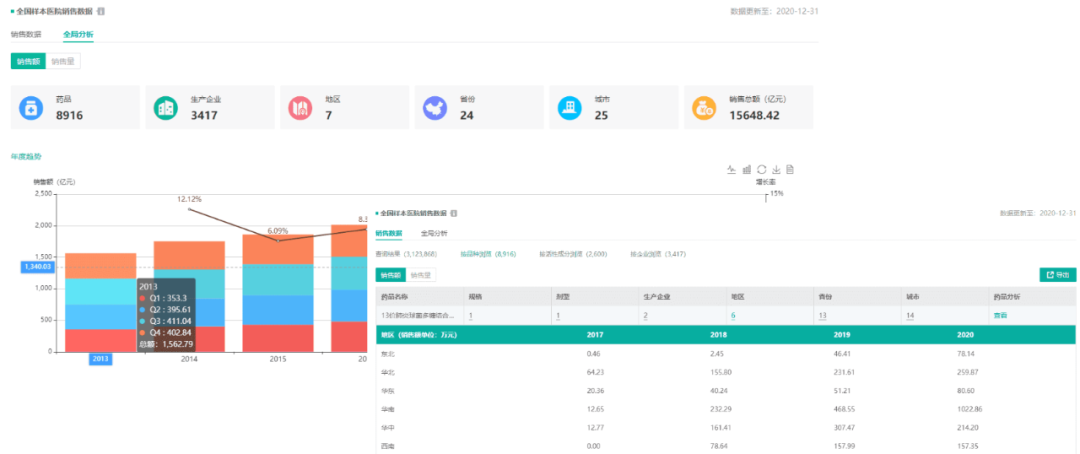Switch to the 销售数据 tab at top
This screenshot has height=454, width=1080.
click(x=26, y=35)
